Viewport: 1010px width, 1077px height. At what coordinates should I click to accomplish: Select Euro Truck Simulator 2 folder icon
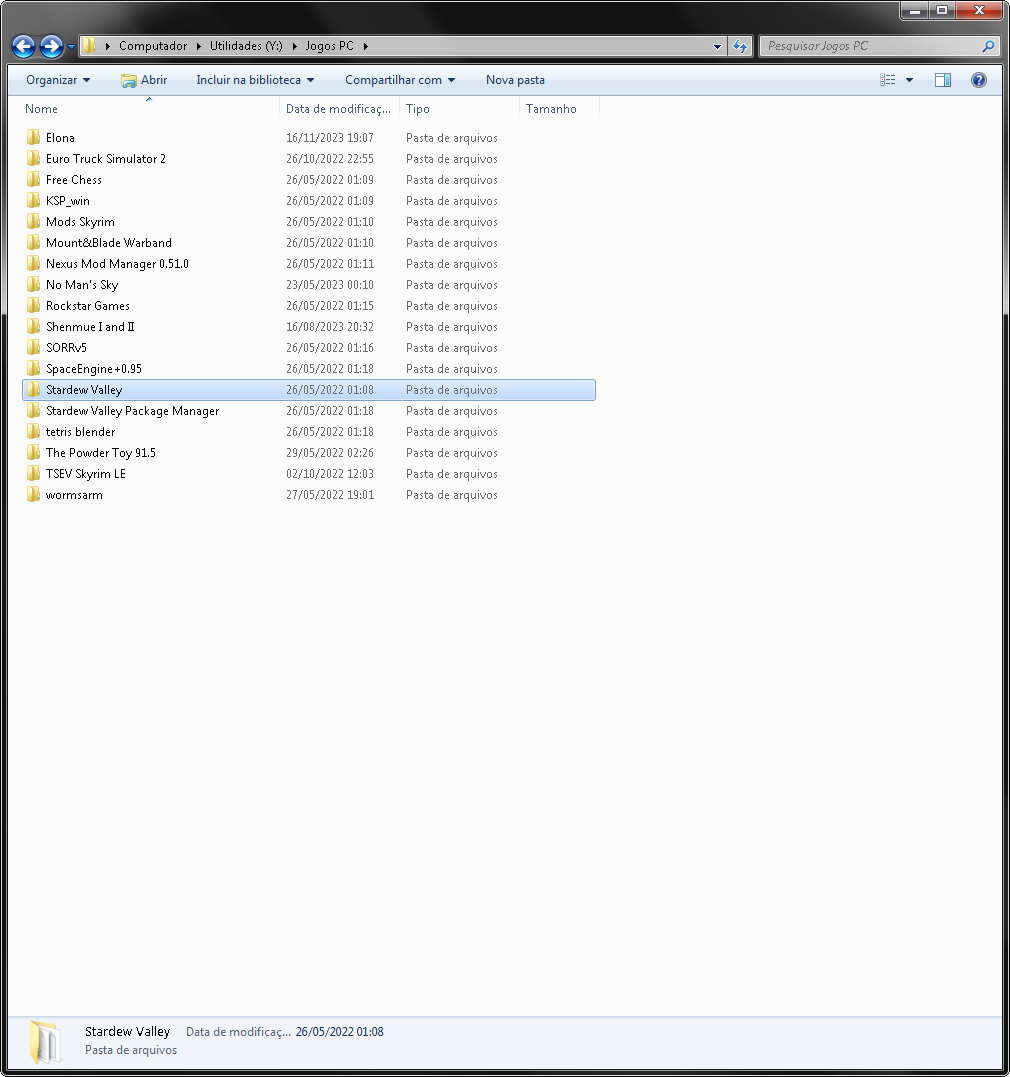point(33,159)
